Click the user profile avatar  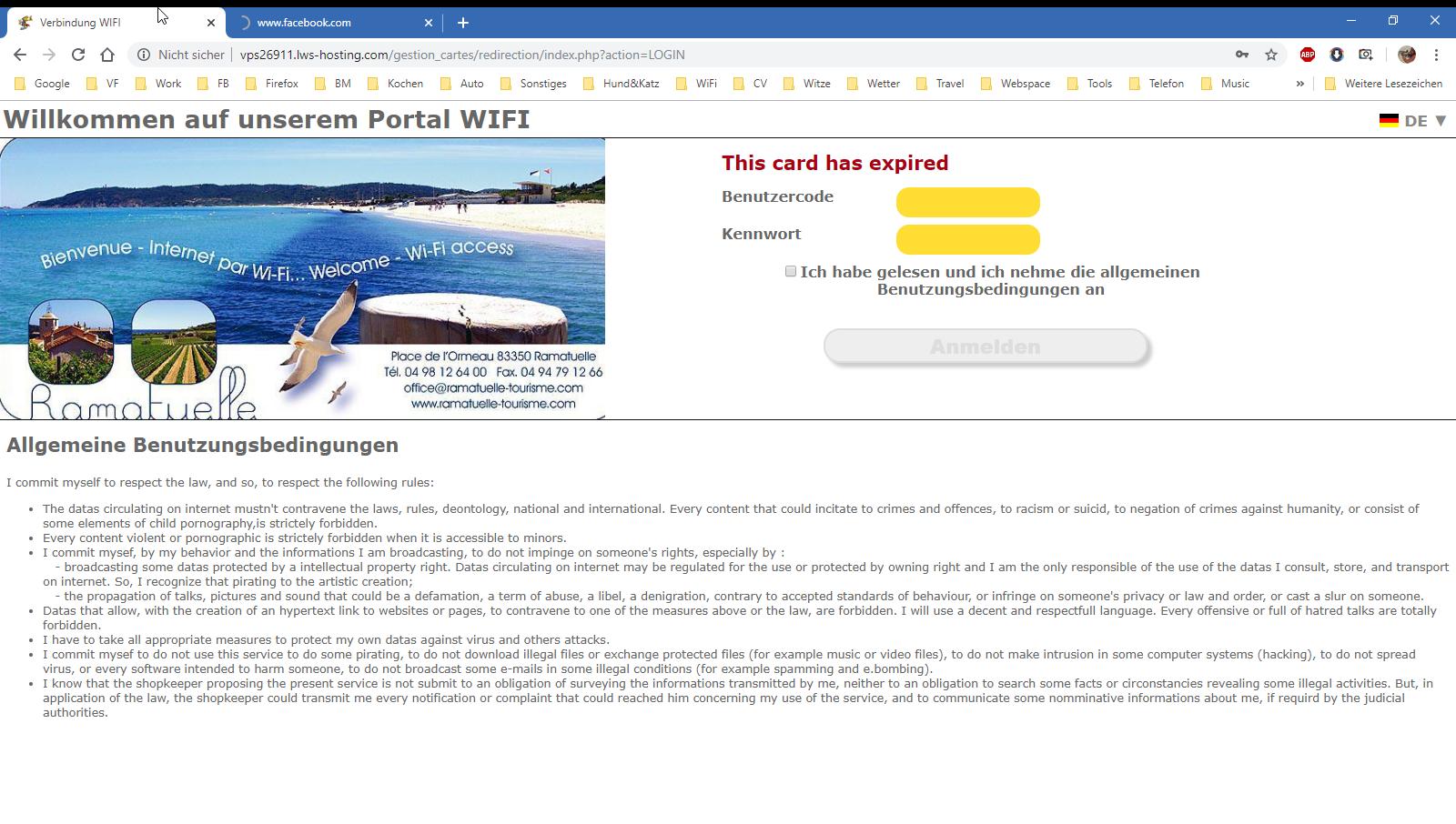coord(1407,55)
